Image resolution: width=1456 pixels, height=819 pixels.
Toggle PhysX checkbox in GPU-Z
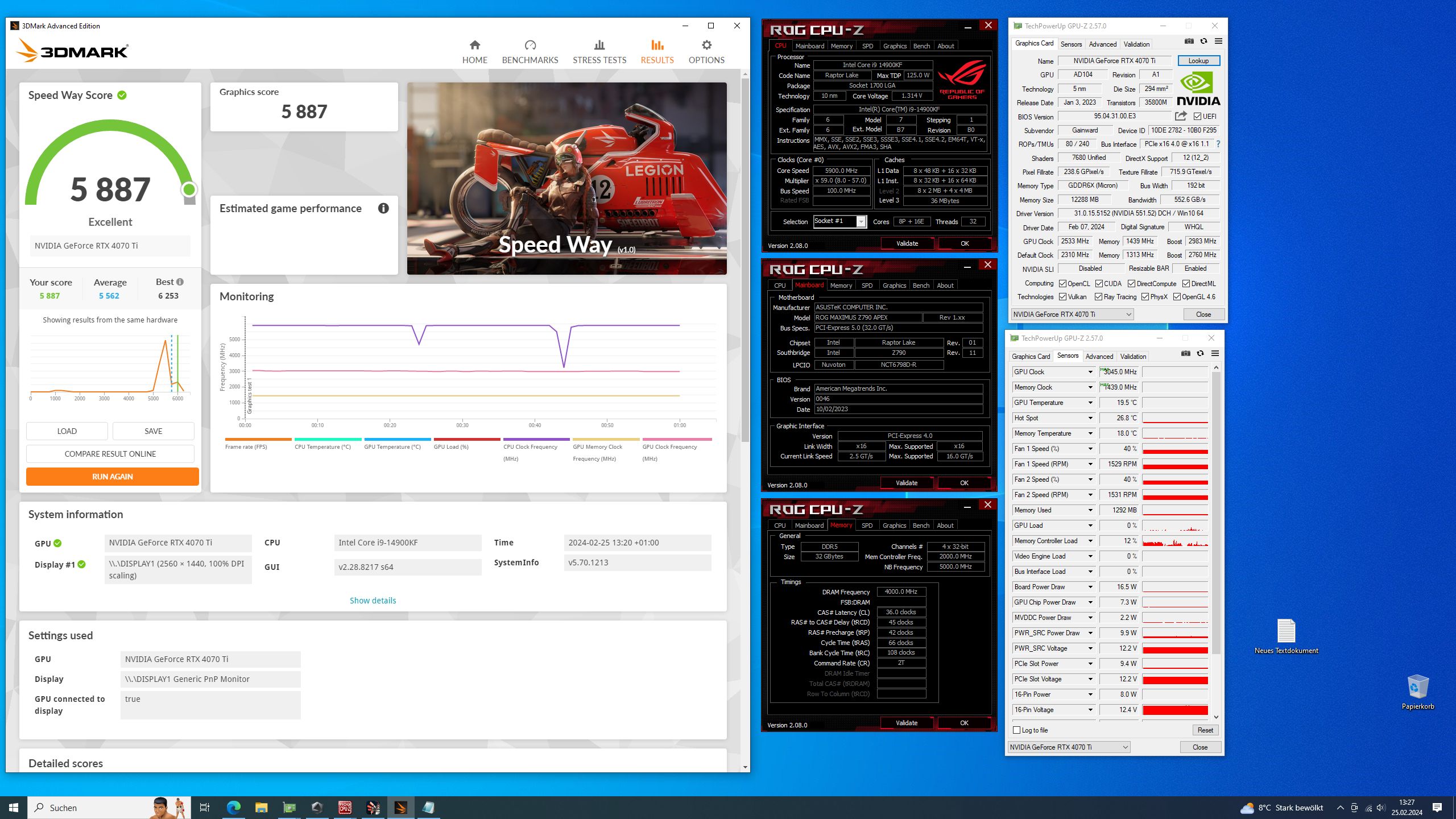point(1145,296)
